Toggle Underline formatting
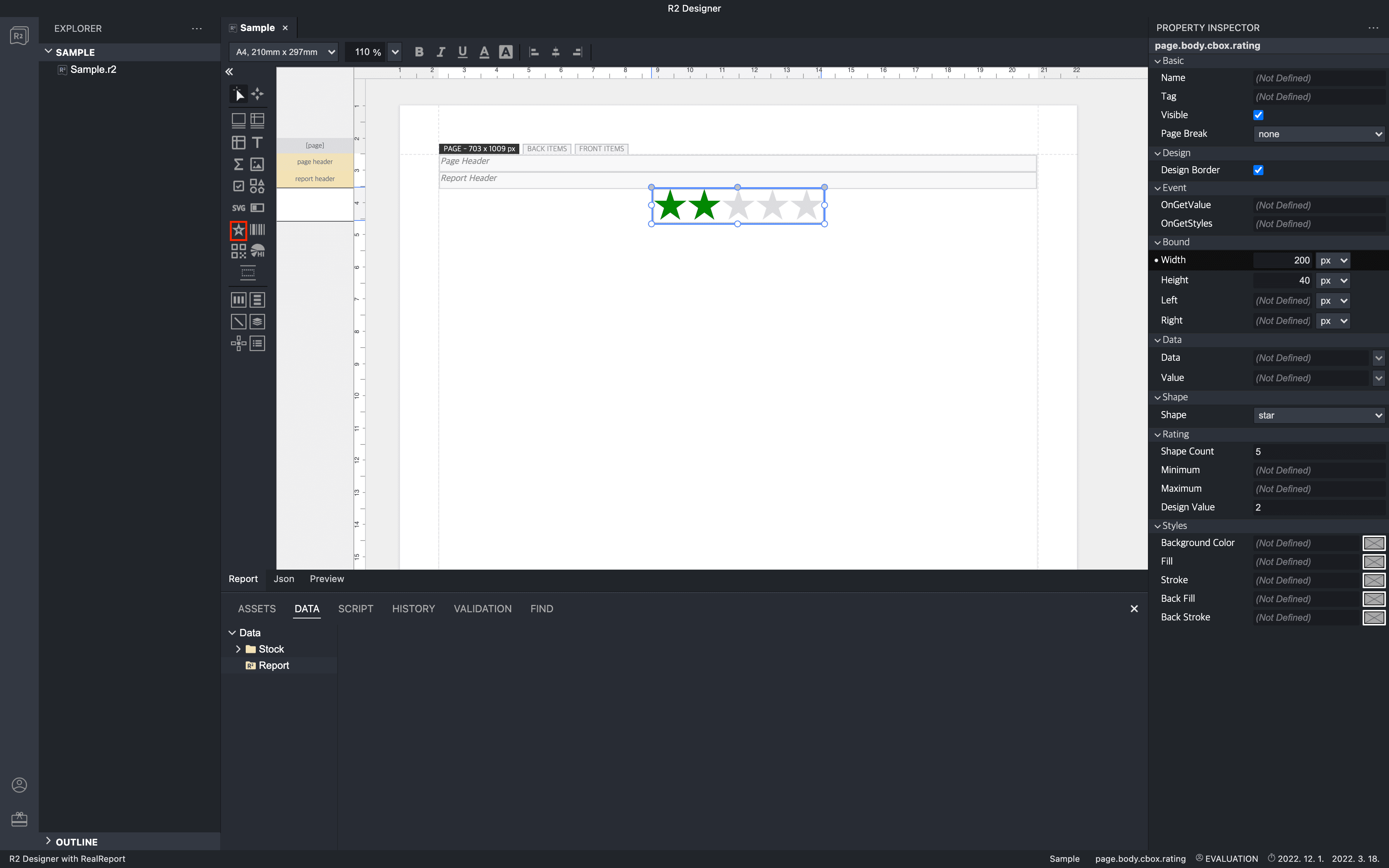 click(x=463, y=52)
